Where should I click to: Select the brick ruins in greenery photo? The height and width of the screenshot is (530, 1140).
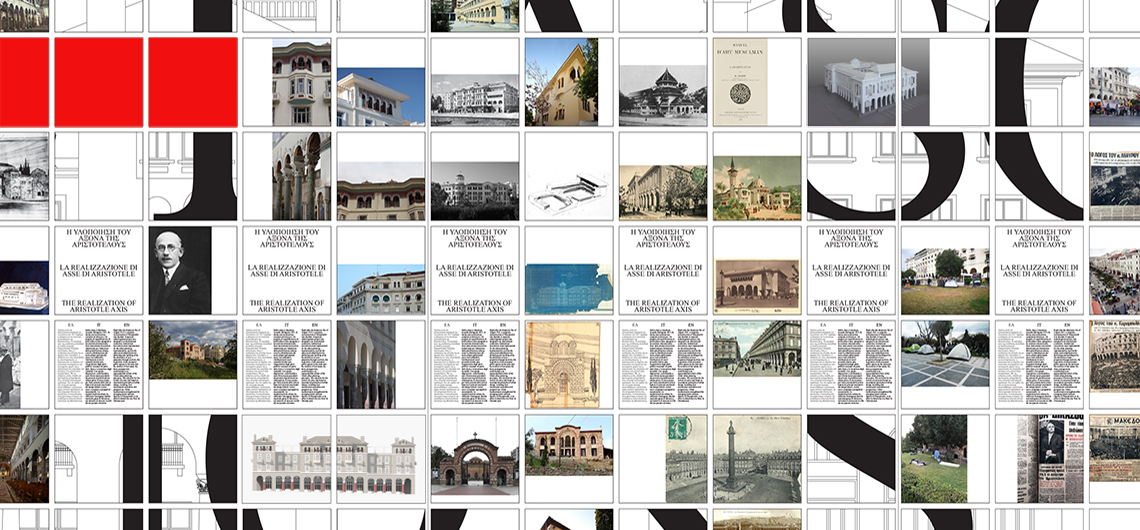click(x=193, y=350)
